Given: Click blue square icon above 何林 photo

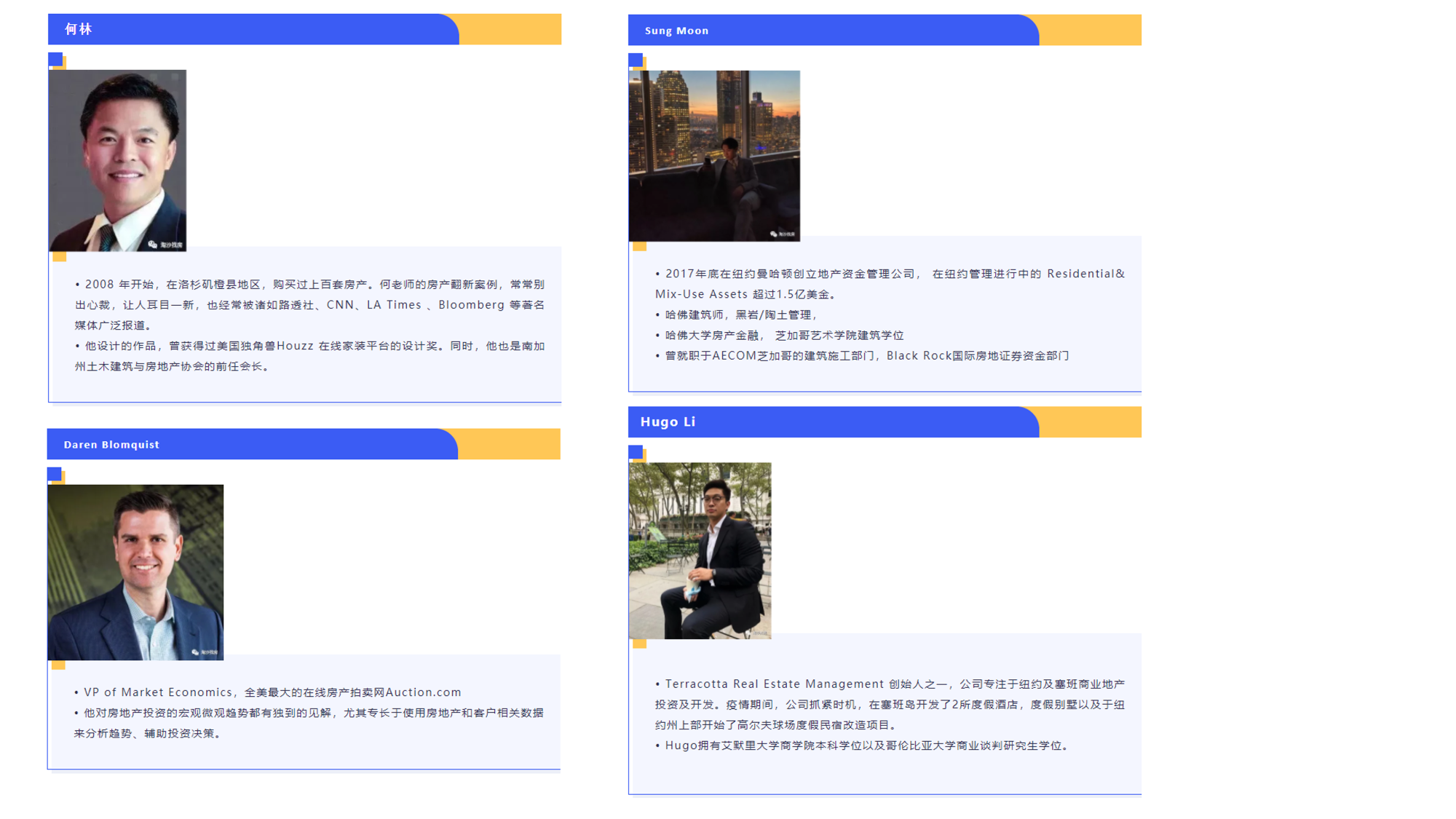Looking at the screenshot, I should (55, 59).
